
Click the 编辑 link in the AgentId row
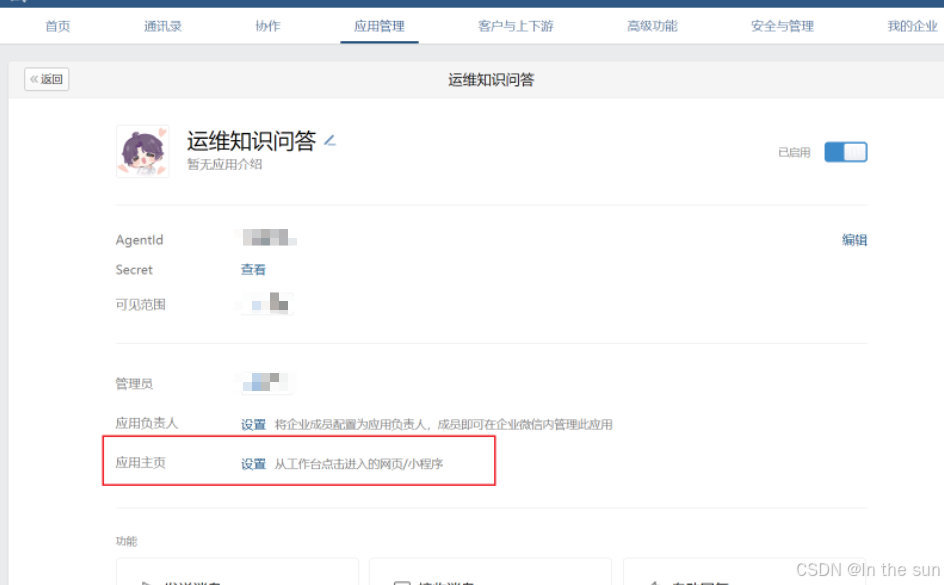854,240
